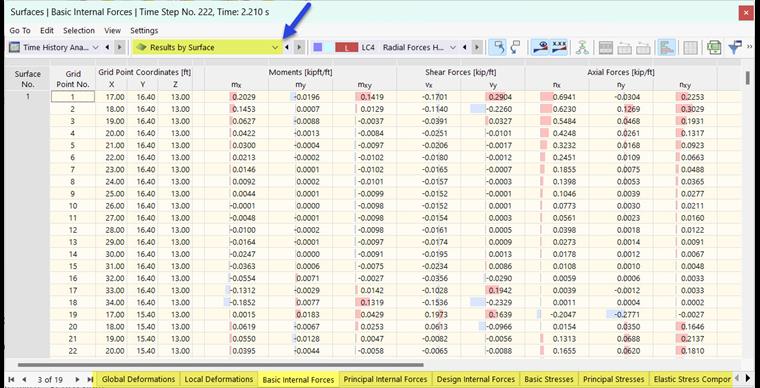
Task: Close the results table window
Action: [746, 13]
